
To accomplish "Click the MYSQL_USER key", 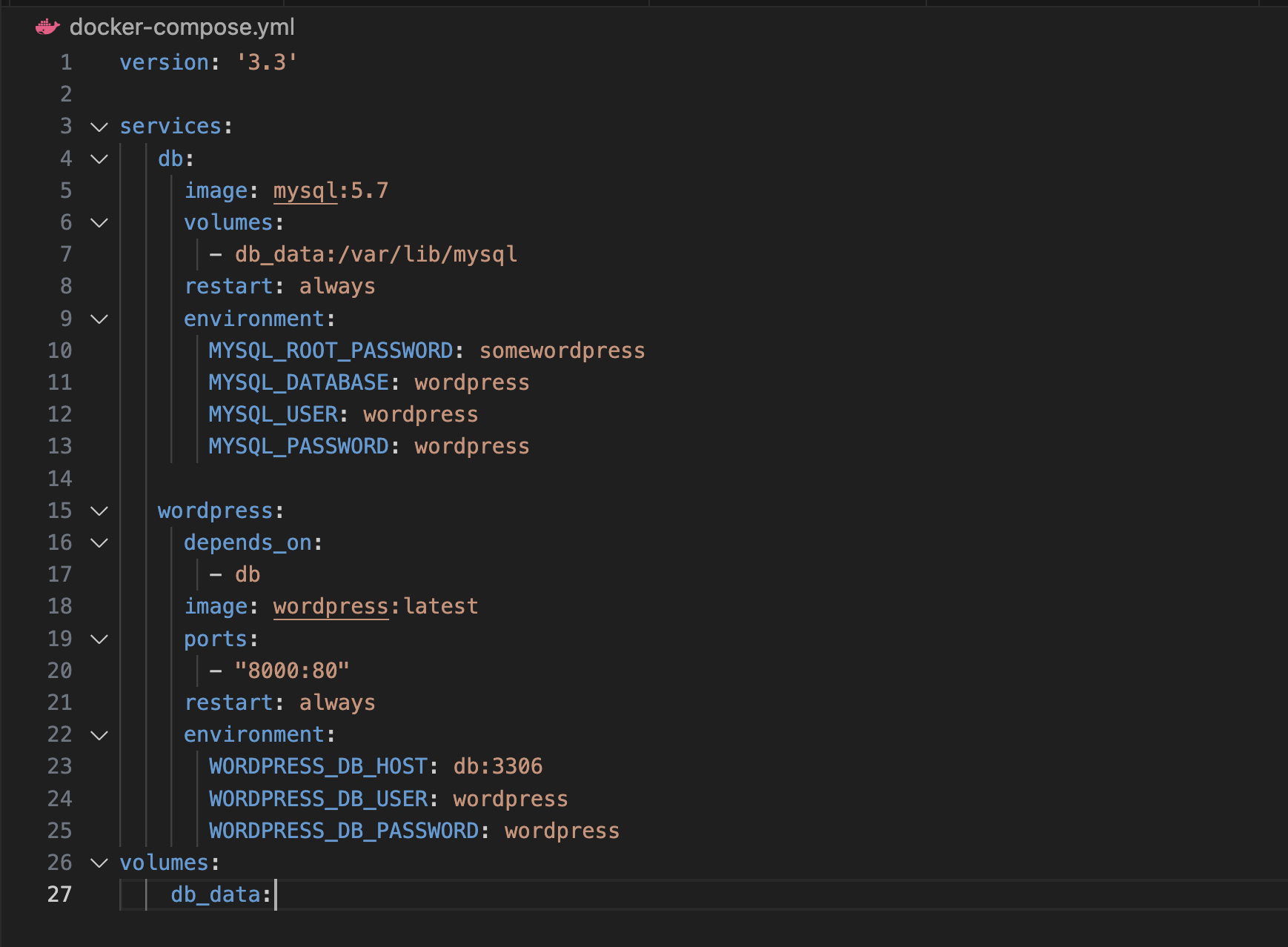I will click(273, 414).
